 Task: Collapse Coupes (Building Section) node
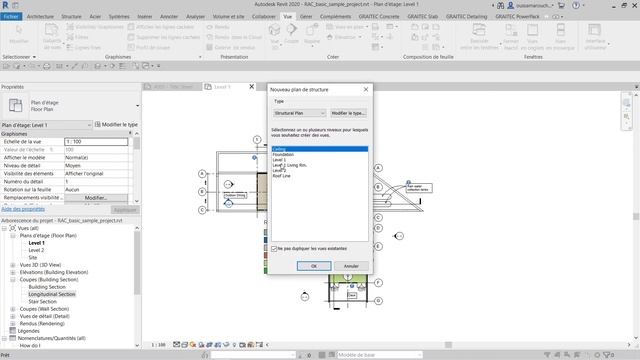[13, 280]
